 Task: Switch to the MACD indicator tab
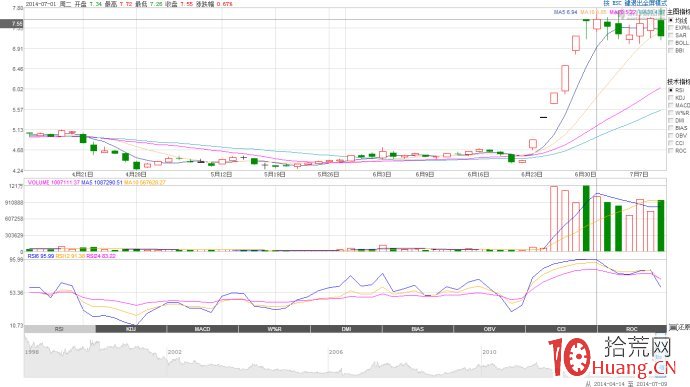[203, 329]
